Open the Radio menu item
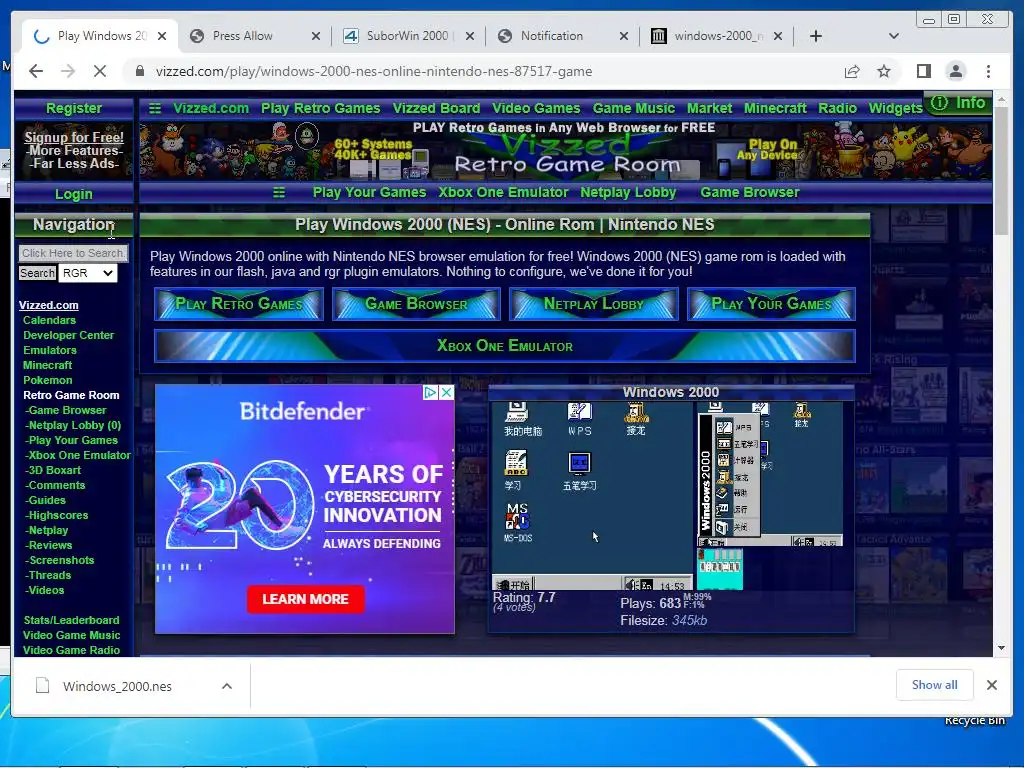Image resolution: width=1024 pixels, height=768 pixels. pyautogui.click(x=837, y=108)
